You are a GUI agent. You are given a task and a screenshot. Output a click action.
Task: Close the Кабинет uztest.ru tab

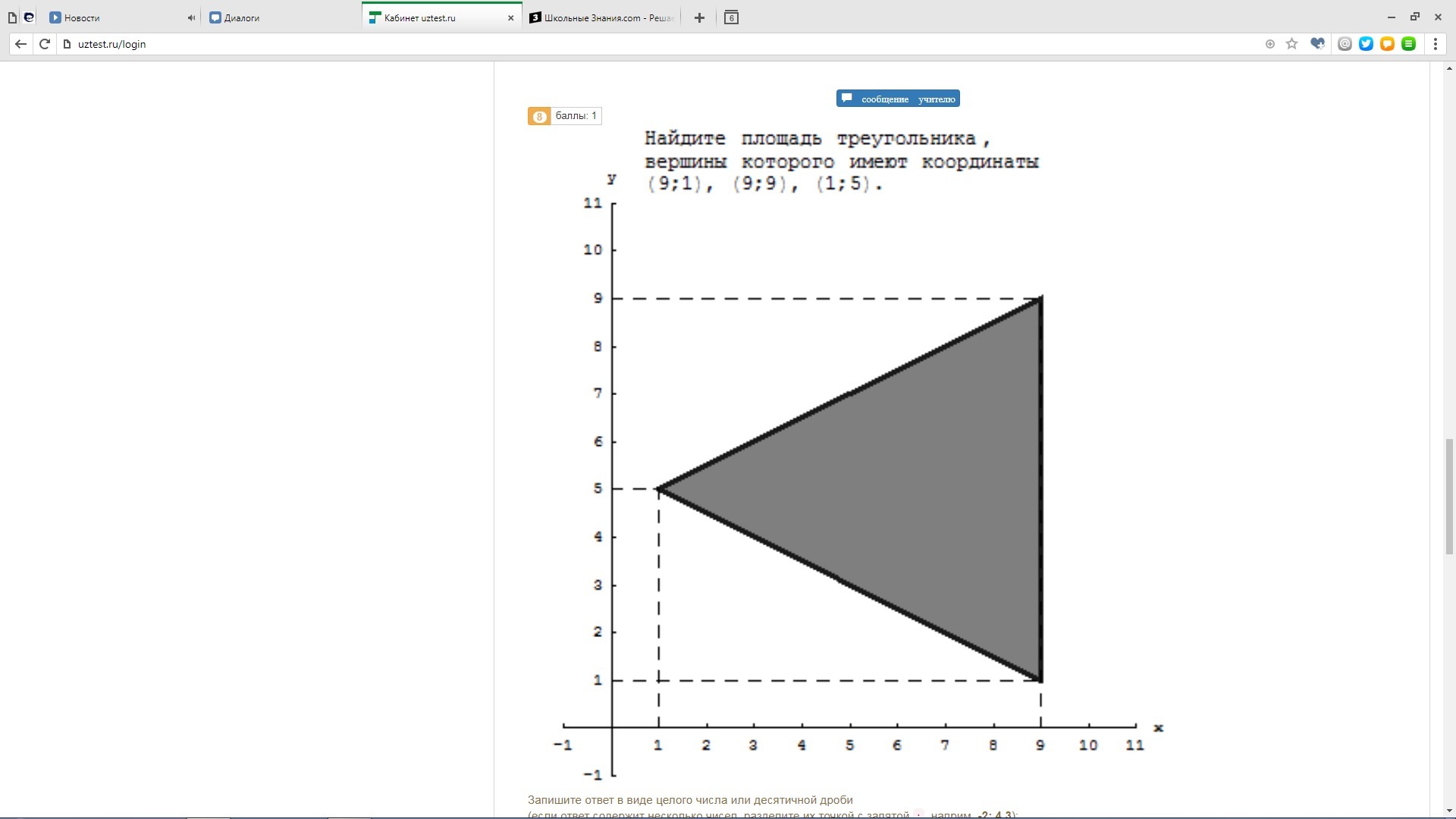point(510,17)
